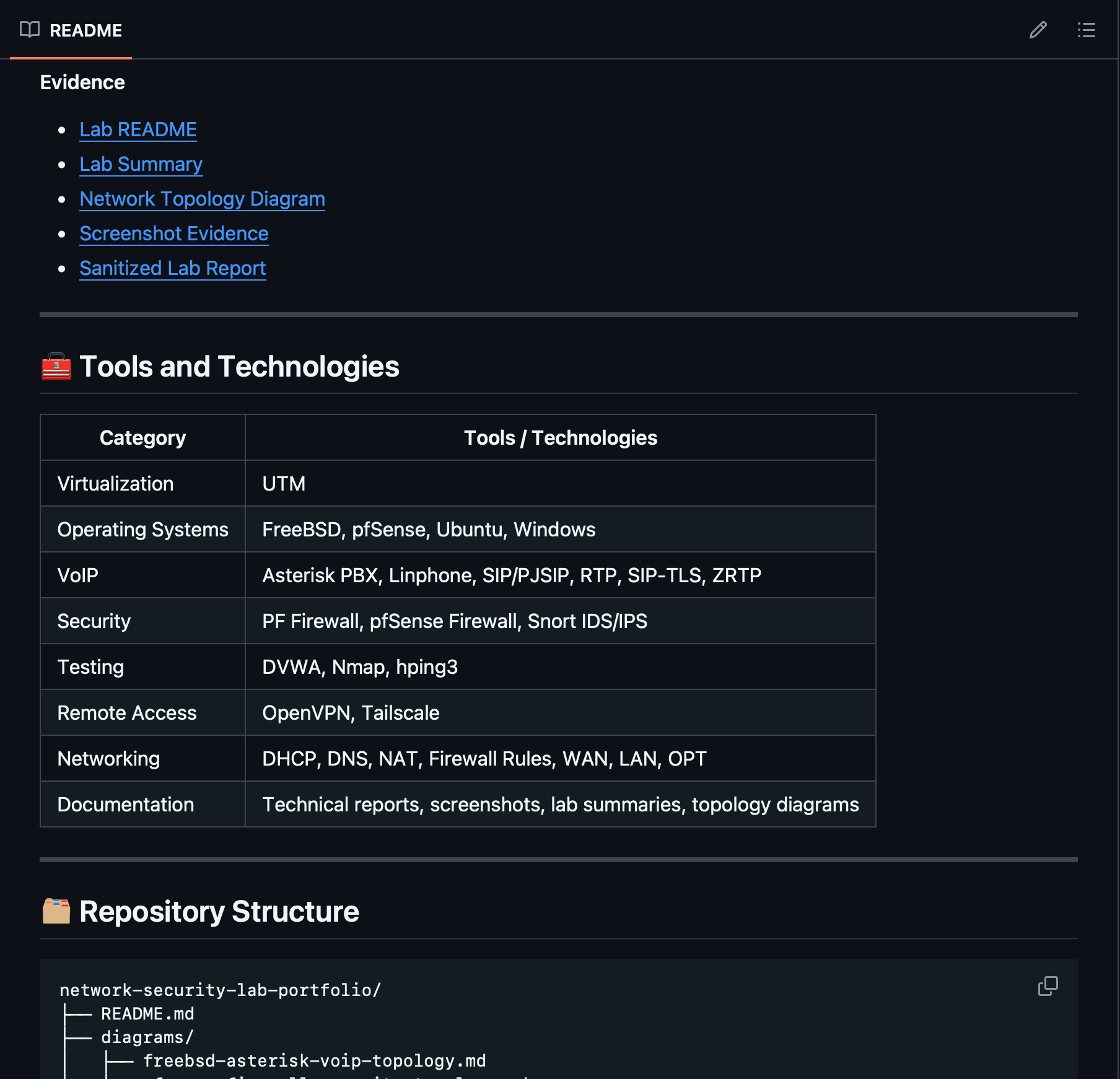
Task: Click the edit README pencil icon
Action: (1038, 30)
